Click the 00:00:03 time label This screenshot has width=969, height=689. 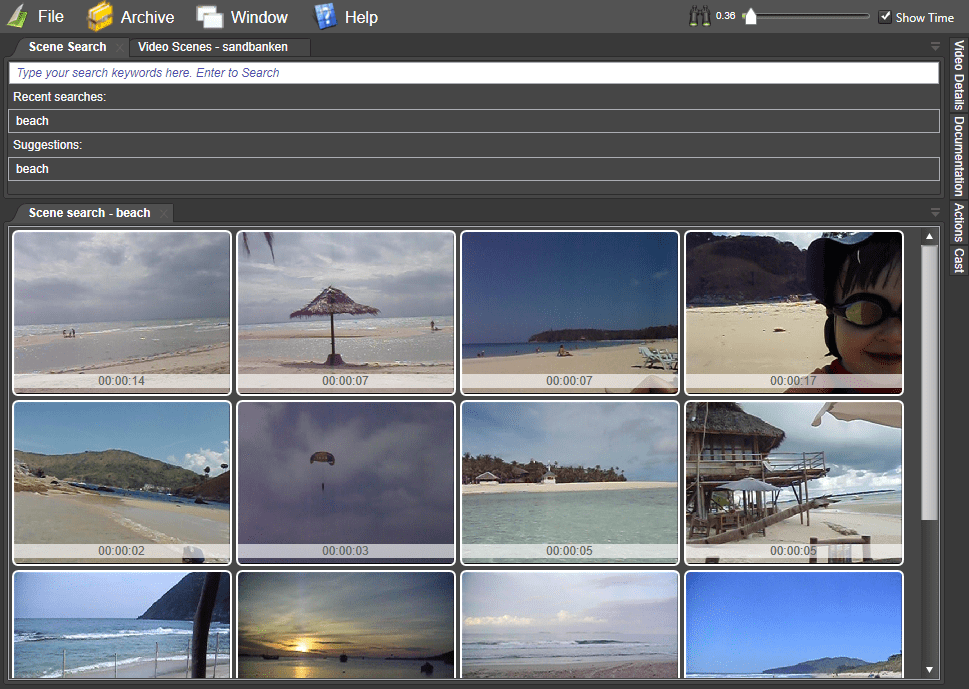click(x=345, y=551)
